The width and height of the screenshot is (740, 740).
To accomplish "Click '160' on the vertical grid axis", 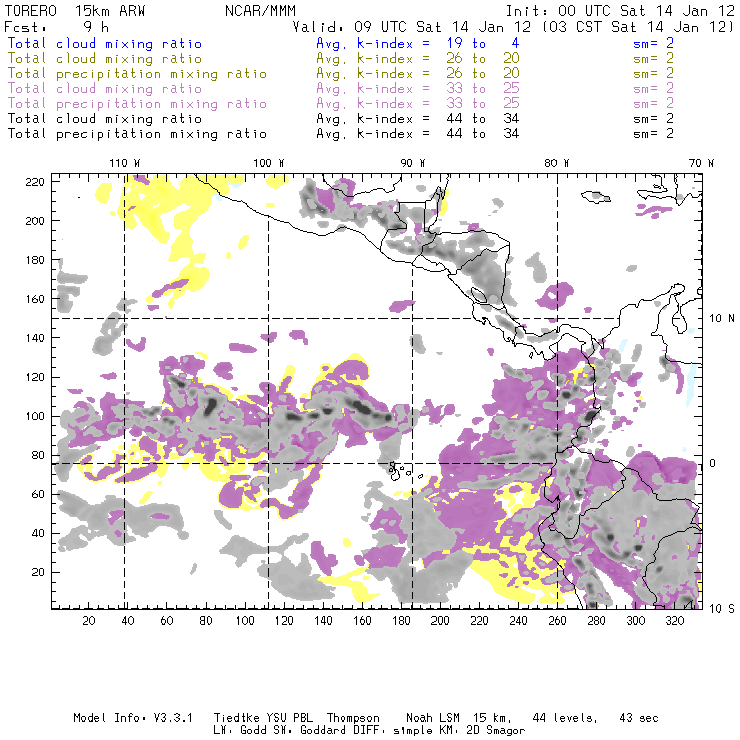I will (x=35, y=299).
